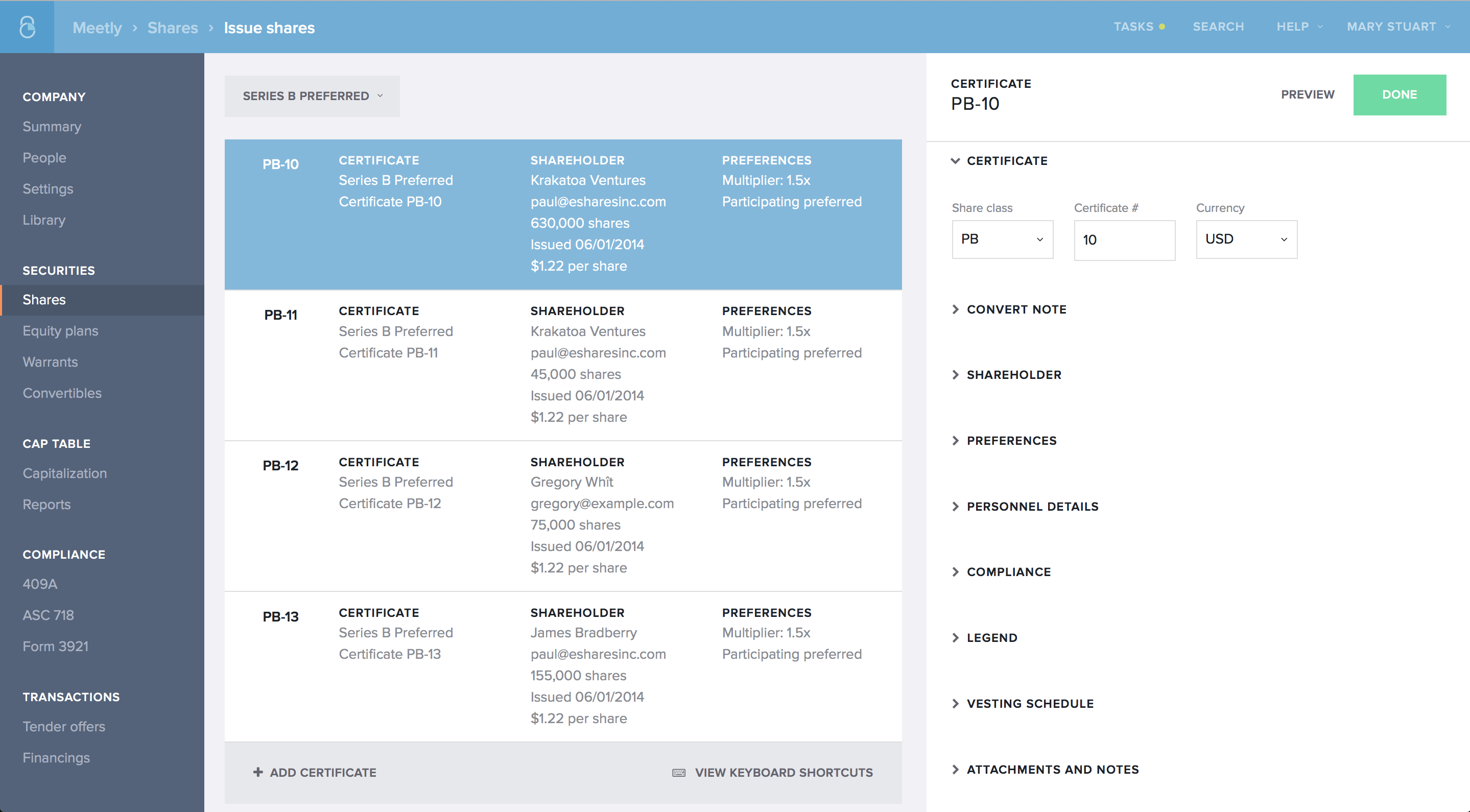Viewport: 1470px width, 812px height.
Task: Open the Currency USD dropdown
Action: [1246, 240]
